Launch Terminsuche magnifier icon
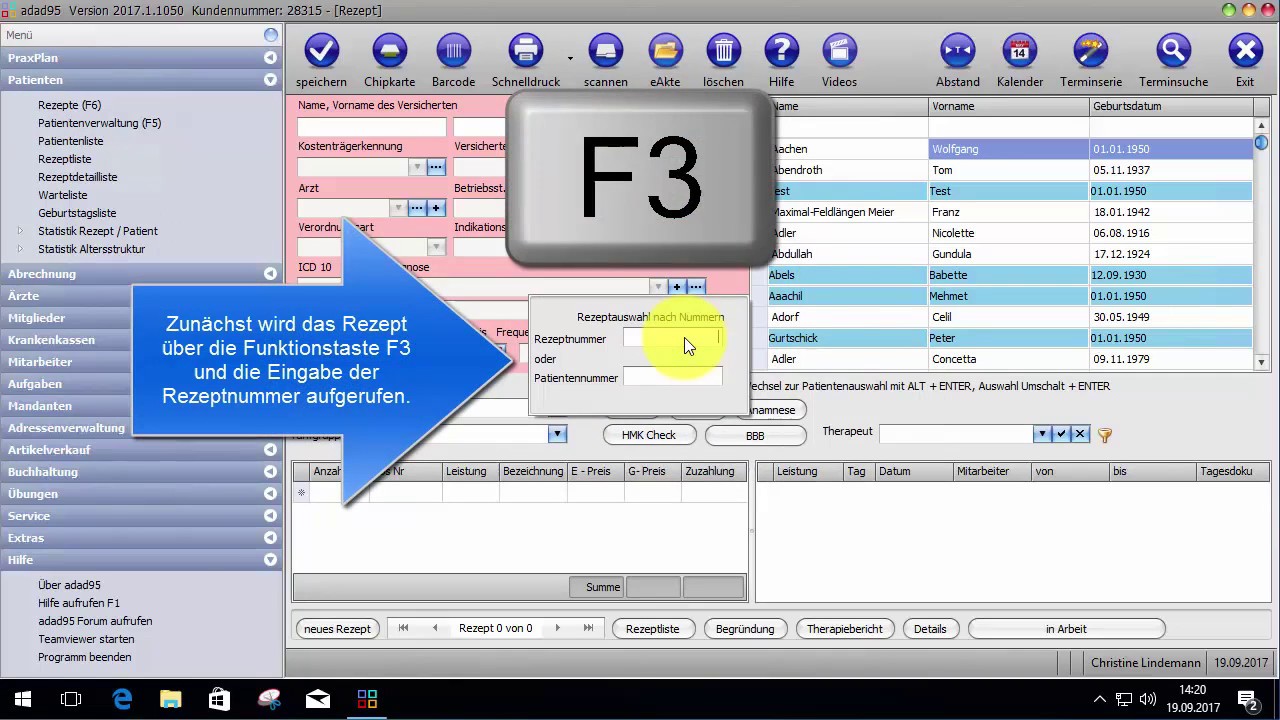The height and width of the screenshot is (720, 1280). click(1173, 51)
